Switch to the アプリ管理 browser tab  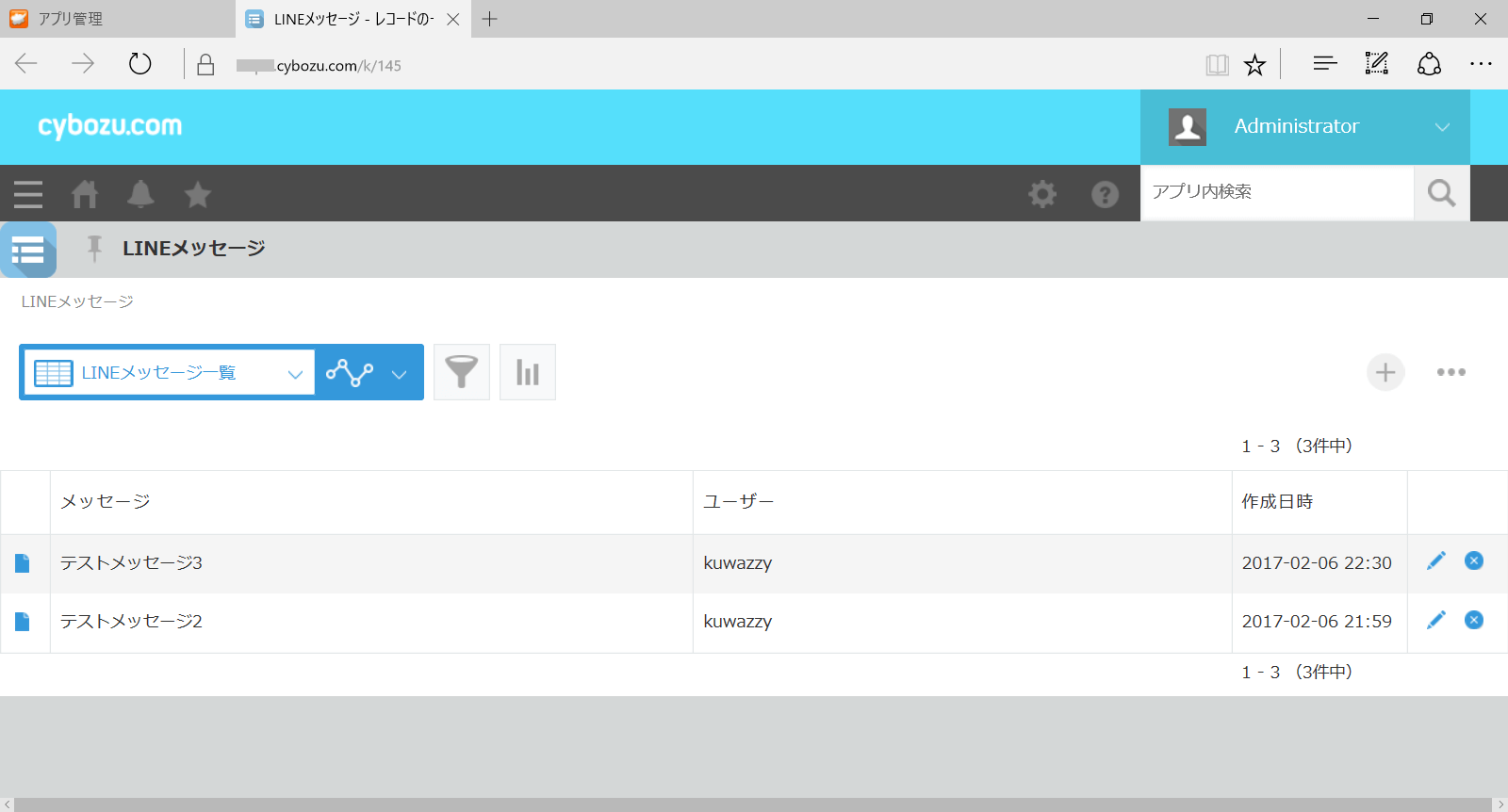tap(118, 19)
